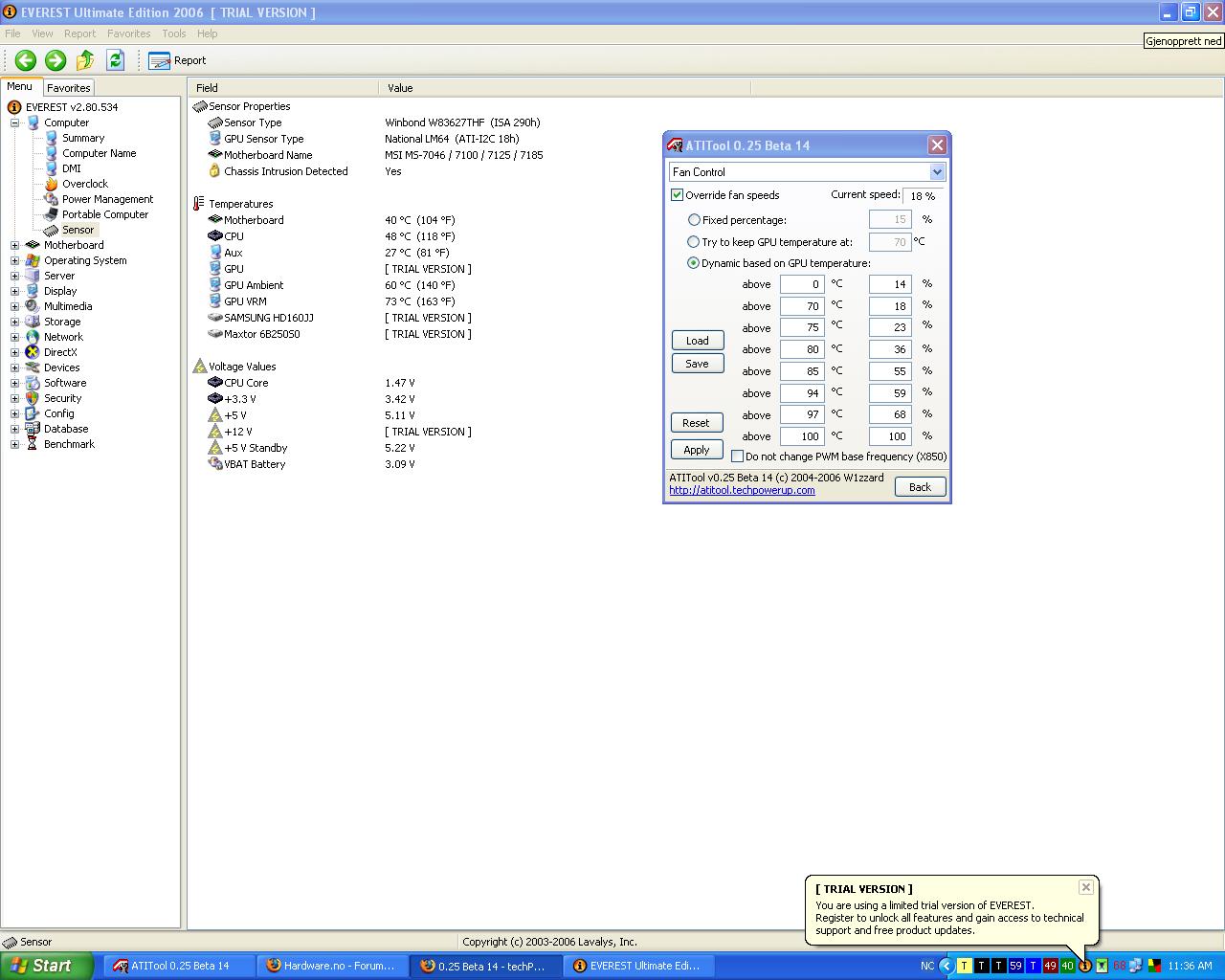Screen dimensions: 1225x980
Task: Click the Up level toolbar icon
Action: click(85, 60)
